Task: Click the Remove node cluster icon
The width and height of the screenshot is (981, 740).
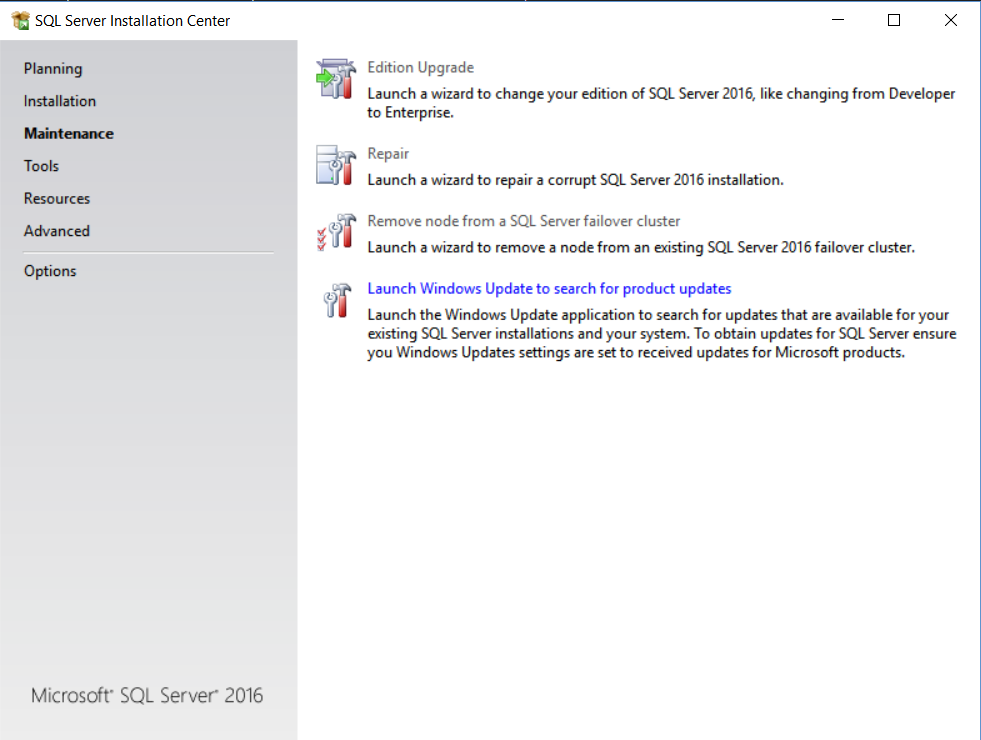Action: 336,232
